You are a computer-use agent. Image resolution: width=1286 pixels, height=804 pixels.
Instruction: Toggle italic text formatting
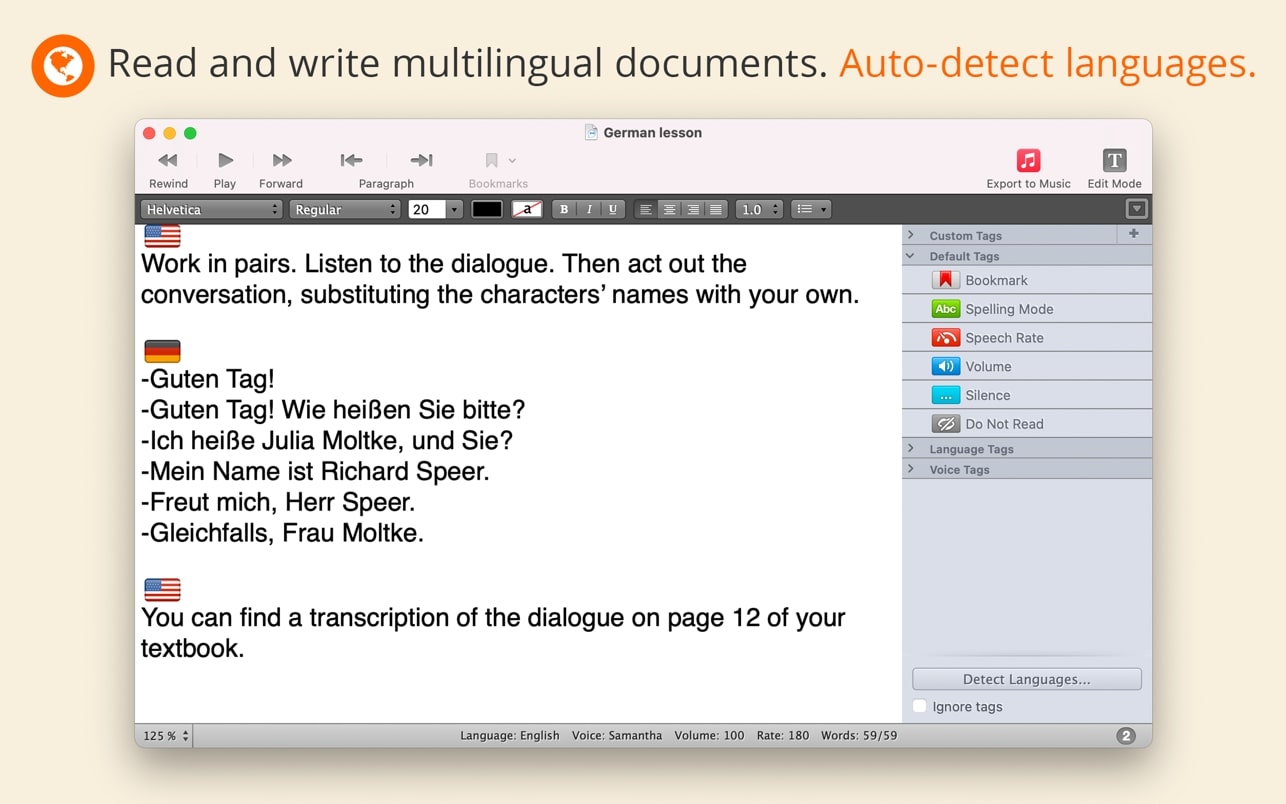tap(589, 210)
